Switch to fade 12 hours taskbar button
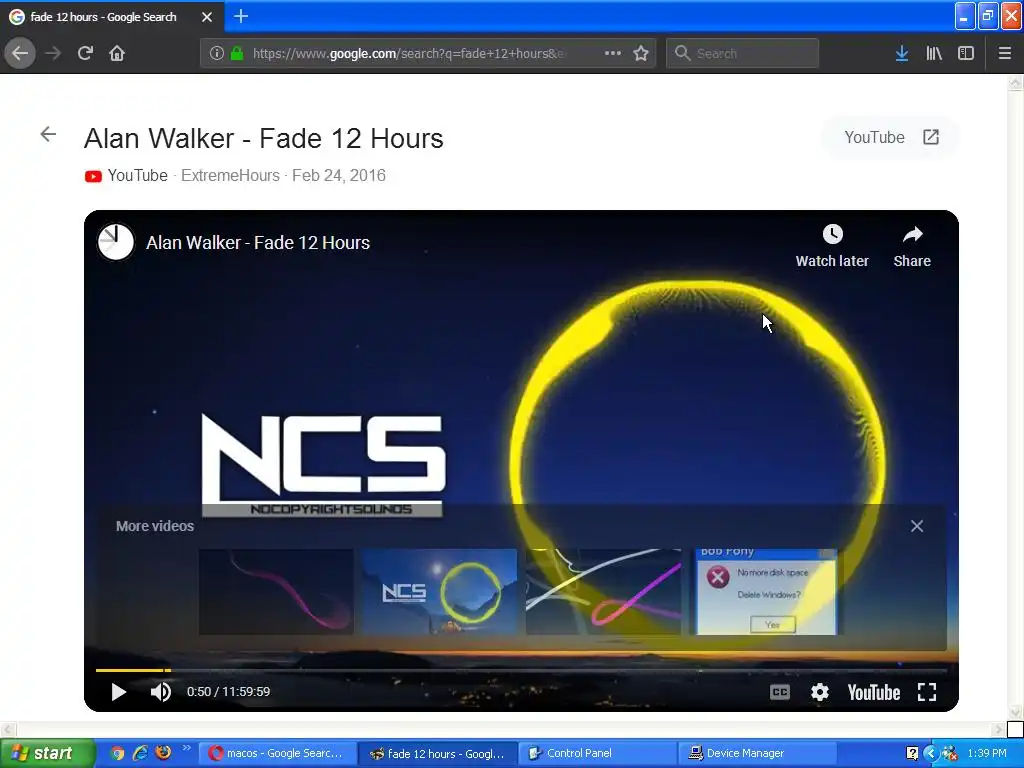The width and height of the screenshot is (1024, 768). (438, 754)
